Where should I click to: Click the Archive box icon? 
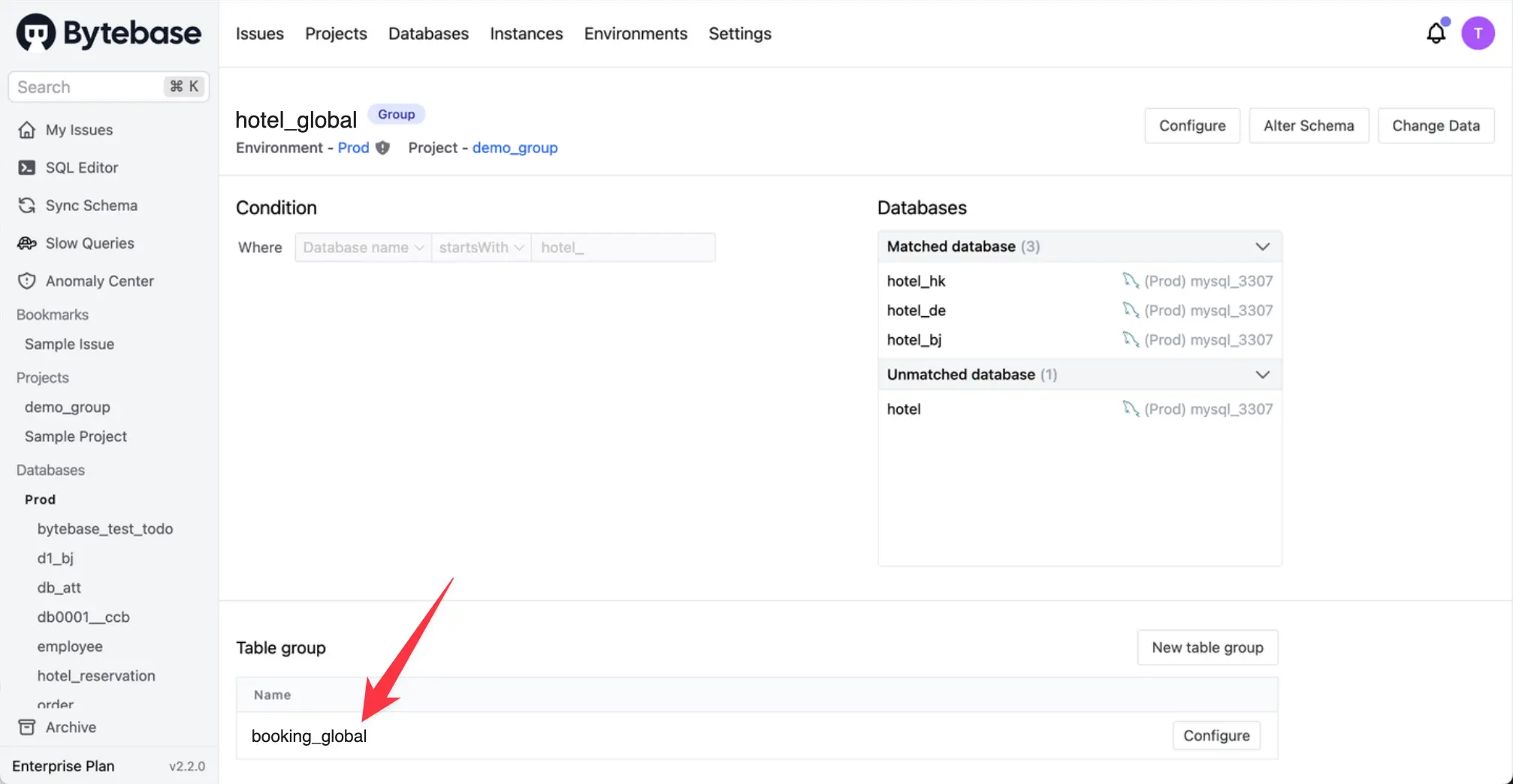coord(27,727)
